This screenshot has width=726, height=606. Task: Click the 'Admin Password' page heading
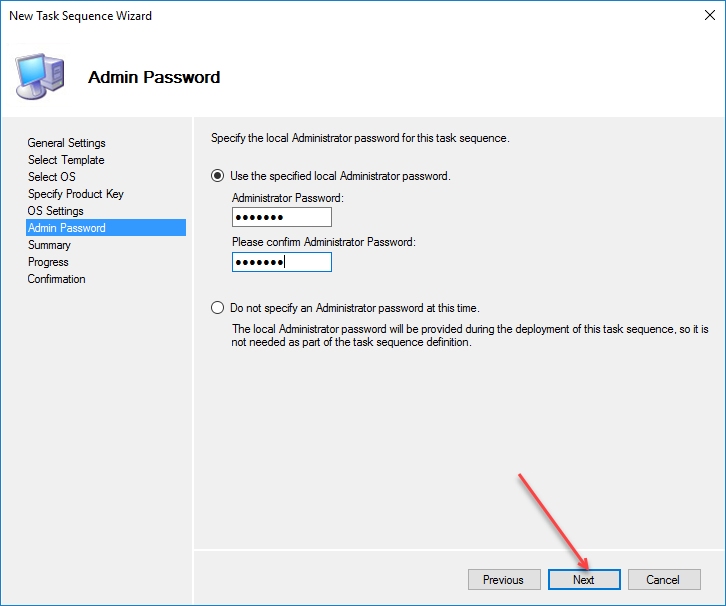[154, 77]
